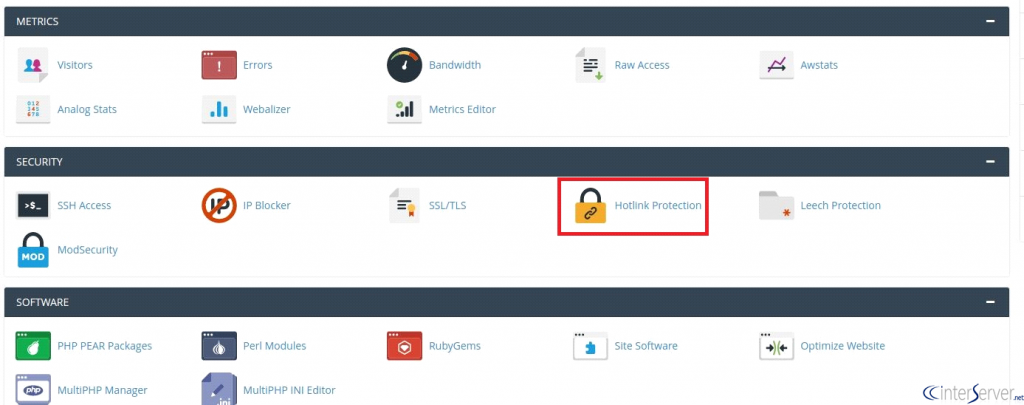This screenshot has height=405, width=1024.
Task: Open the Webalizer bar chart icon
Action: pos(219,109)
